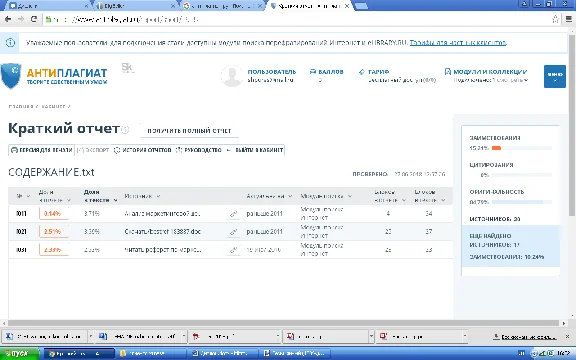The width and height of the screenshot is (576, 360).
Task: Open the Баллов points section
Action: coord(327,75)
